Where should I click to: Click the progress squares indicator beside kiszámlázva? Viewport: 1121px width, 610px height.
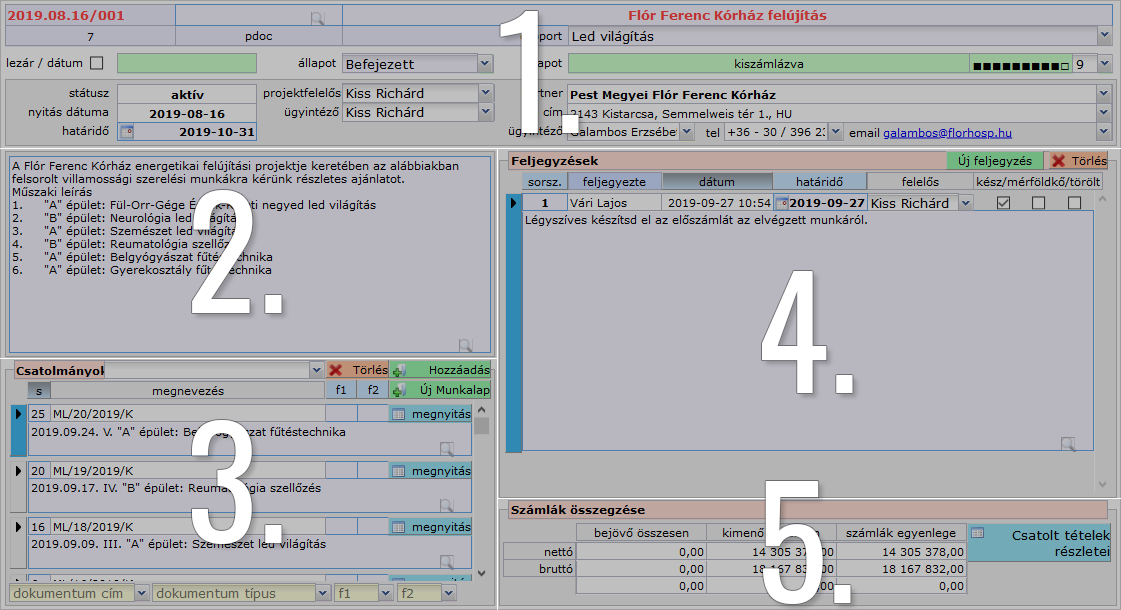pyautogui.click(x=1019, y=64)
